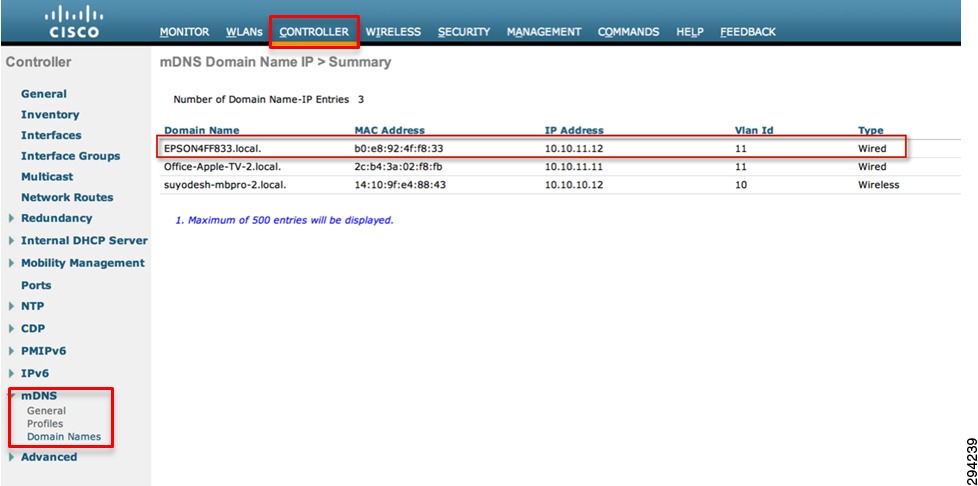Click the mDNS Domain Name IP heading
Image resolution: width=978 pixels, height=486 pixels.
276,62
